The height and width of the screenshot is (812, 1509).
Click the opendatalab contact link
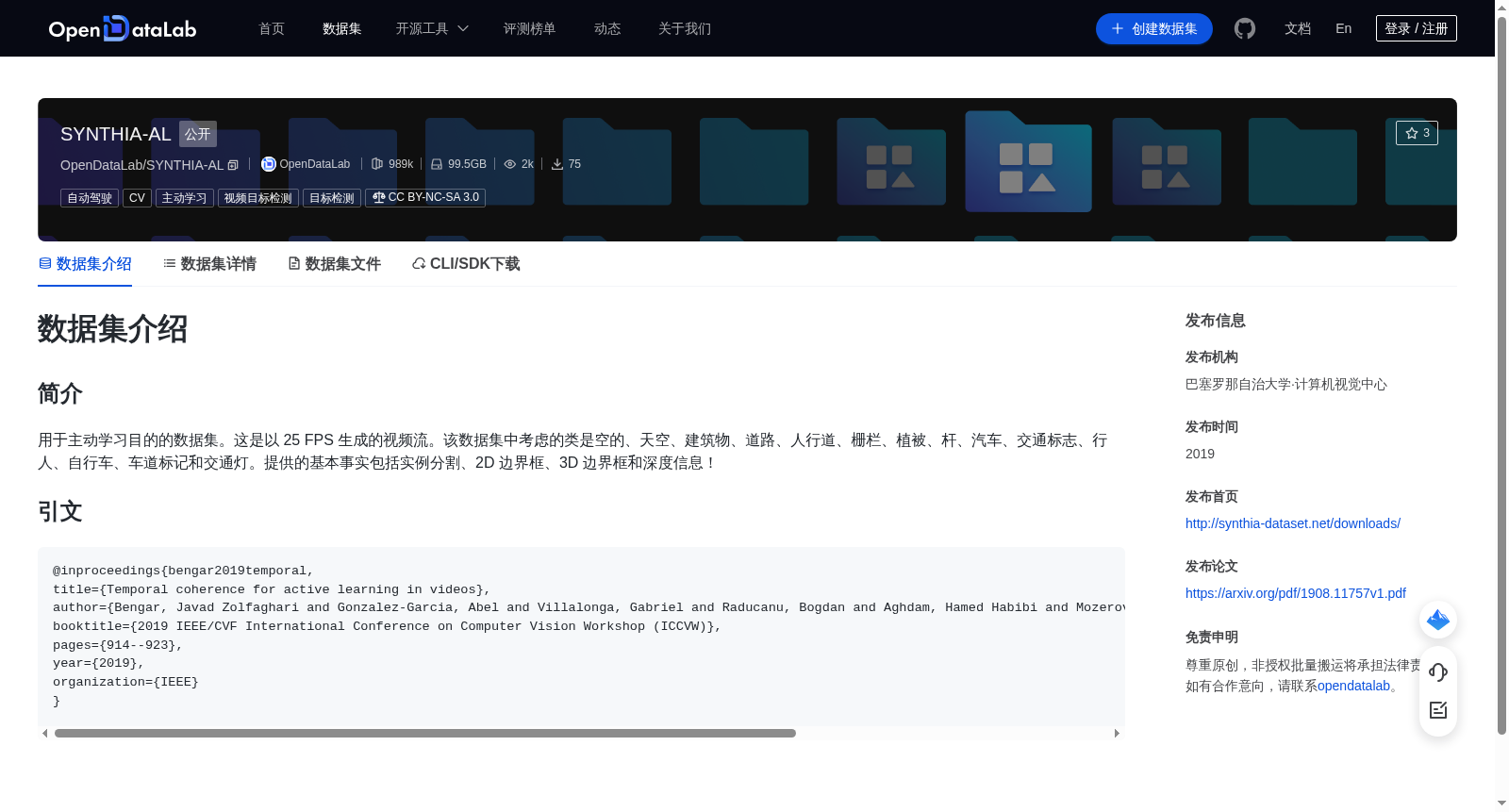1353,686
